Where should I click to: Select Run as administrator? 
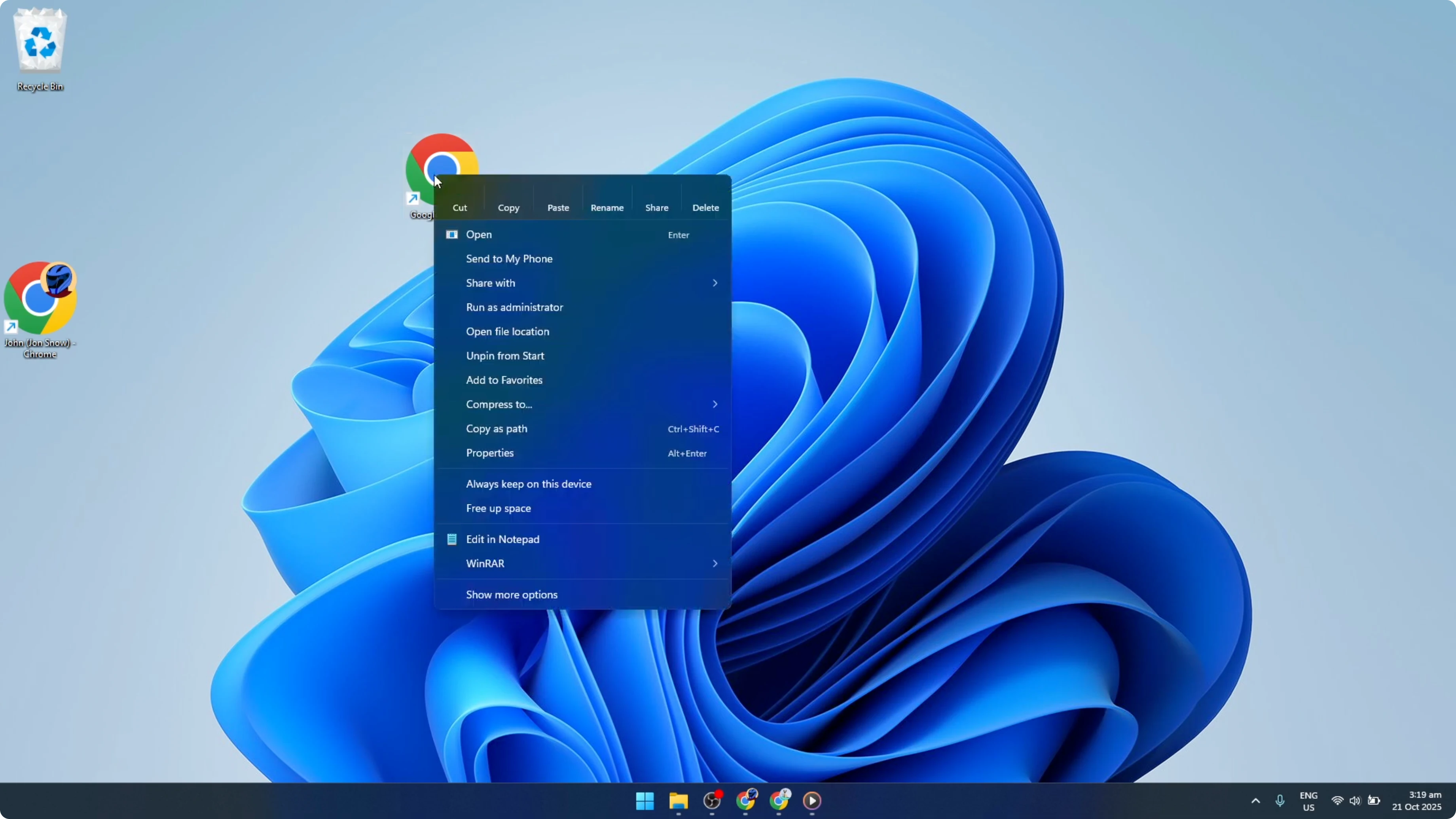pos(514,307)
